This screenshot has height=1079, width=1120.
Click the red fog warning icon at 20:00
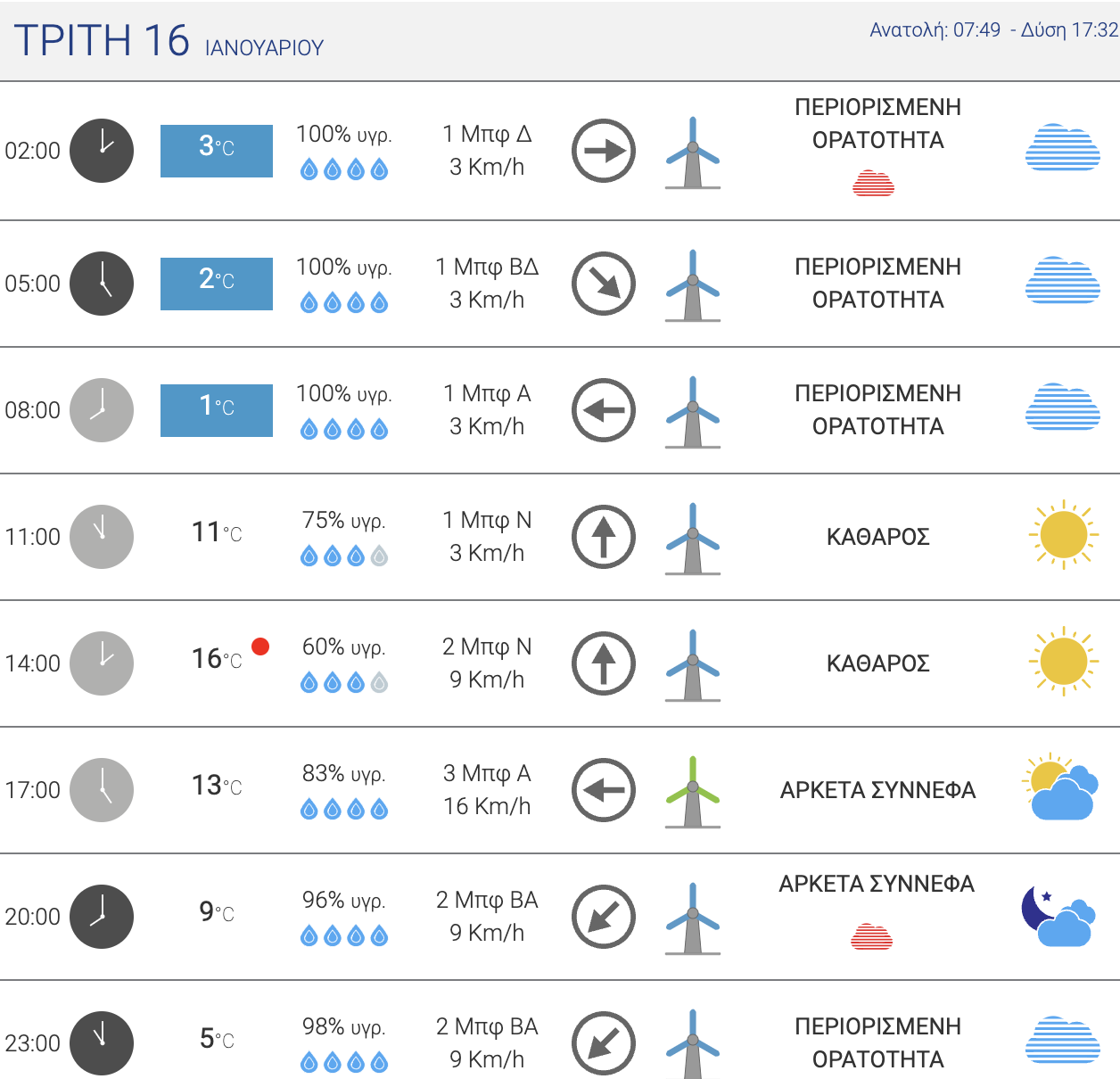click(872, 937)
